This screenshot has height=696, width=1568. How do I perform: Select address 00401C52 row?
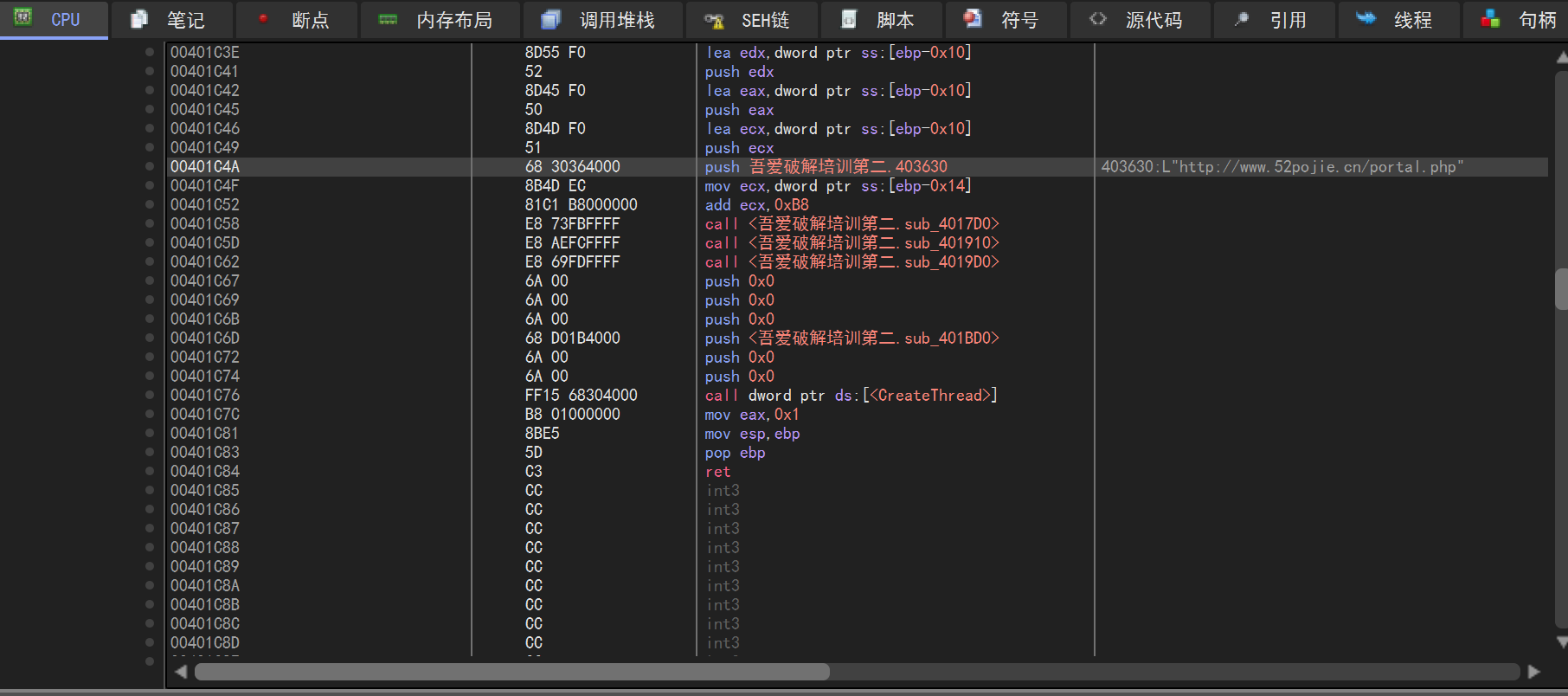(205, 205)
